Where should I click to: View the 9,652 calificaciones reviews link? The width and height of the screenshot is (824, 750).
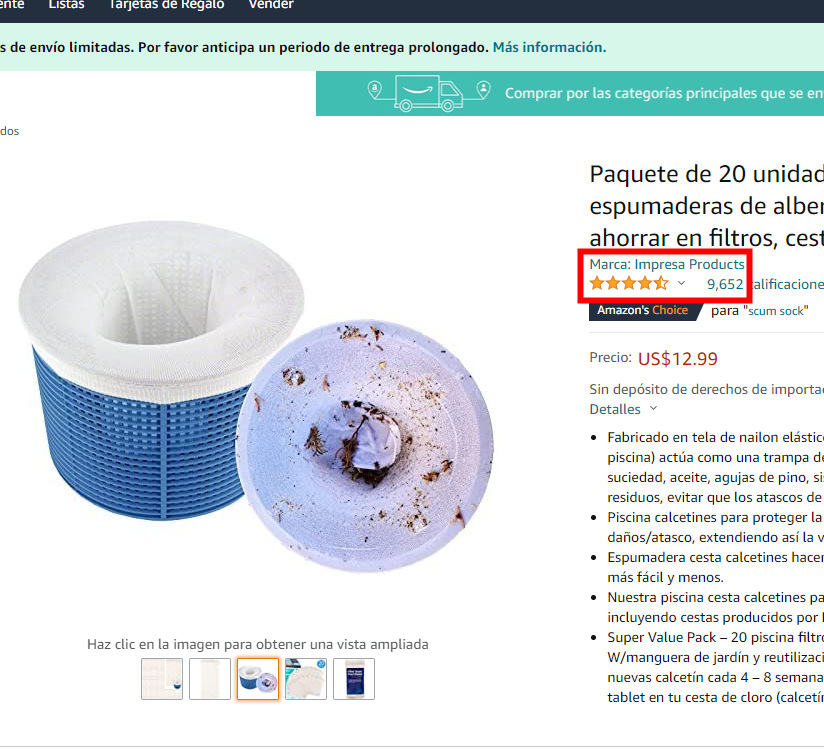pos(765,284)
